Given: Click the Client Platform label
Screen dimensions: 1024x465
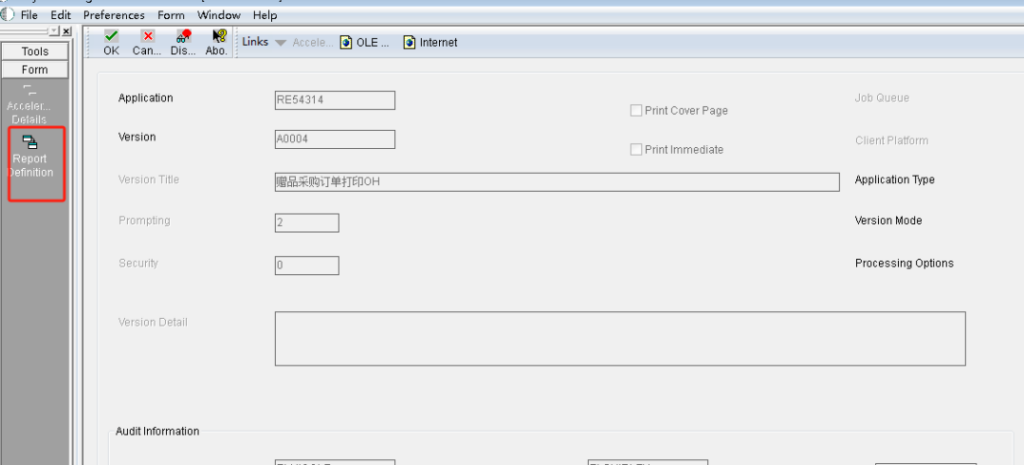Looking at the screenshot, I should [891, 140].
